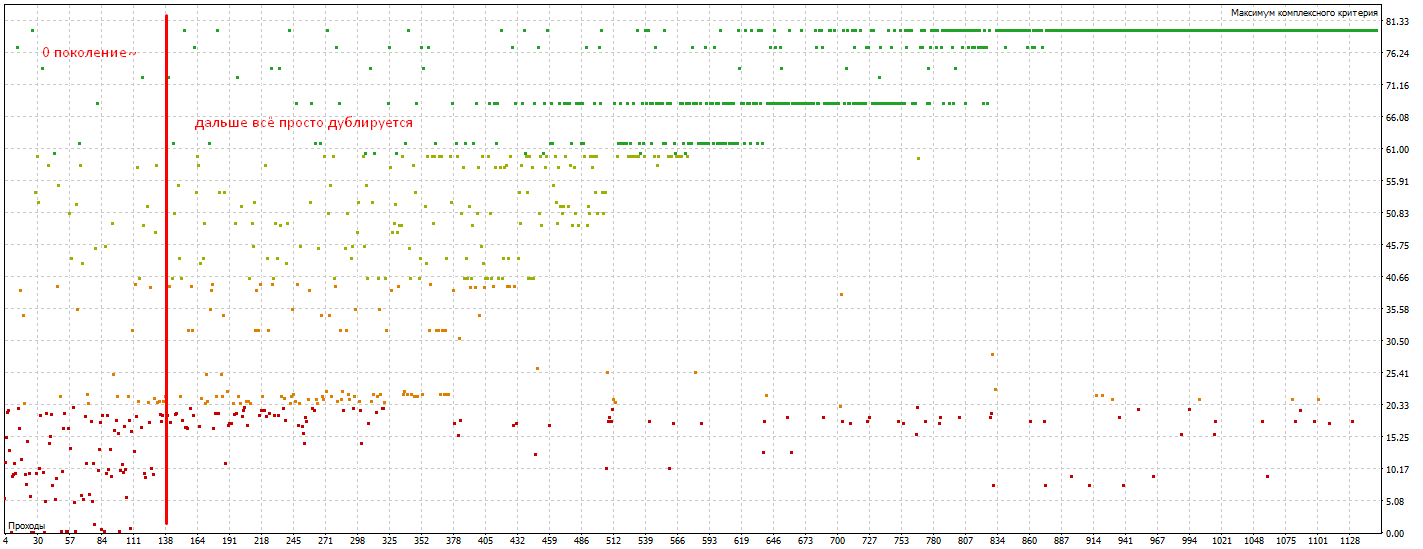The height and width of the screenshot is (549, 1423).
Task: Select the red annotation '0 поколение~'
Action: (x=88, y=52)
